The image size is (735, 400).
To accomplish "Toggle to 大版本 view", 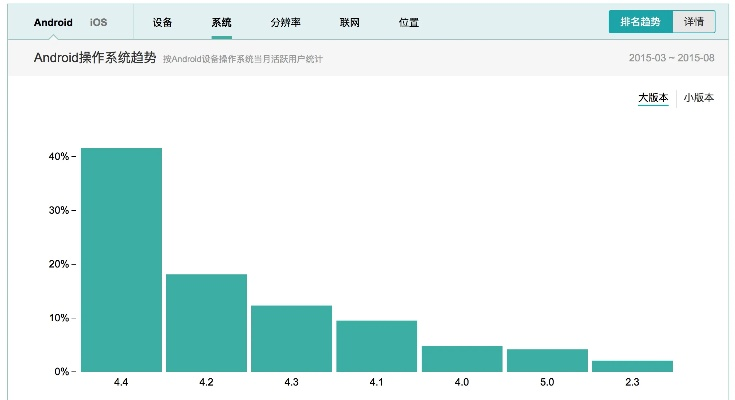I will [x=653, y=98].
